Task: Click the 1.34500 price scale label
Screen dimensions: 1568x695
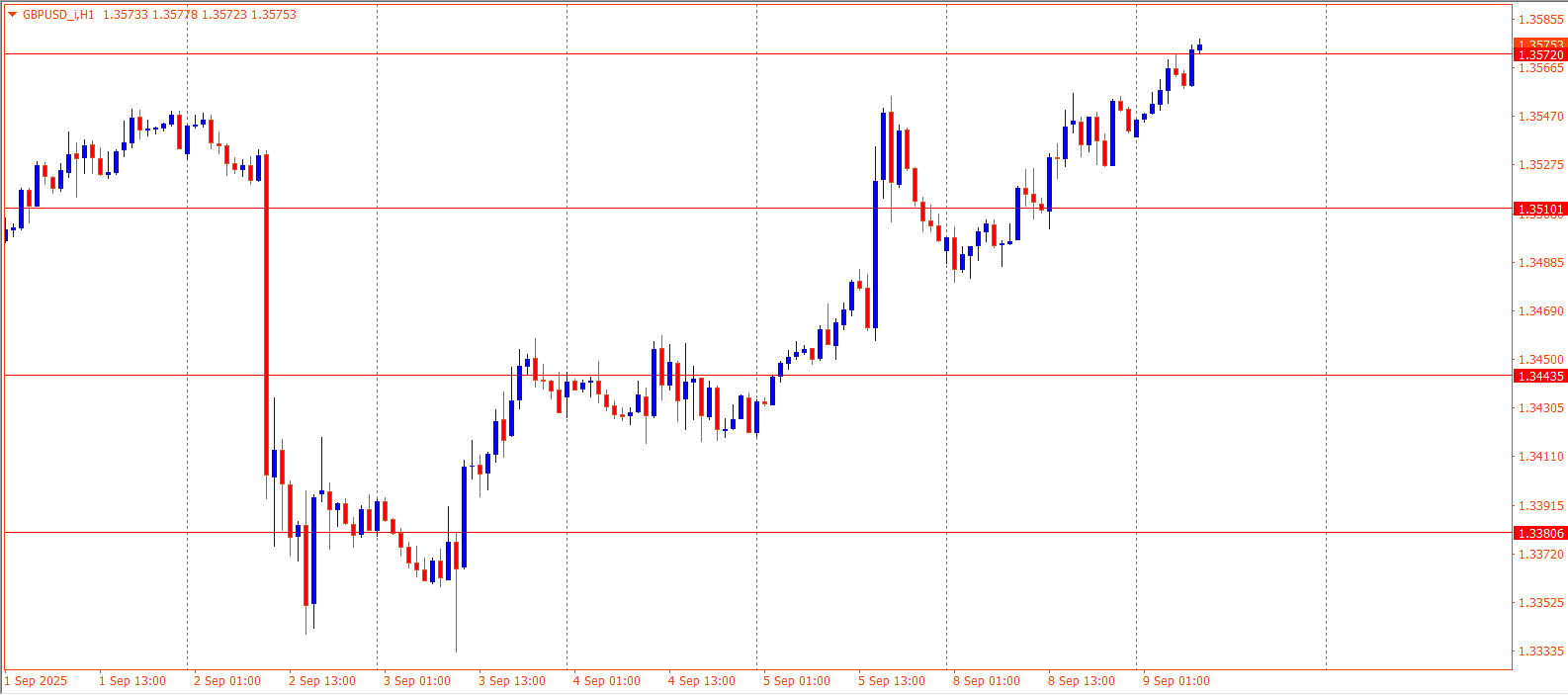Action: (1540, 360)
